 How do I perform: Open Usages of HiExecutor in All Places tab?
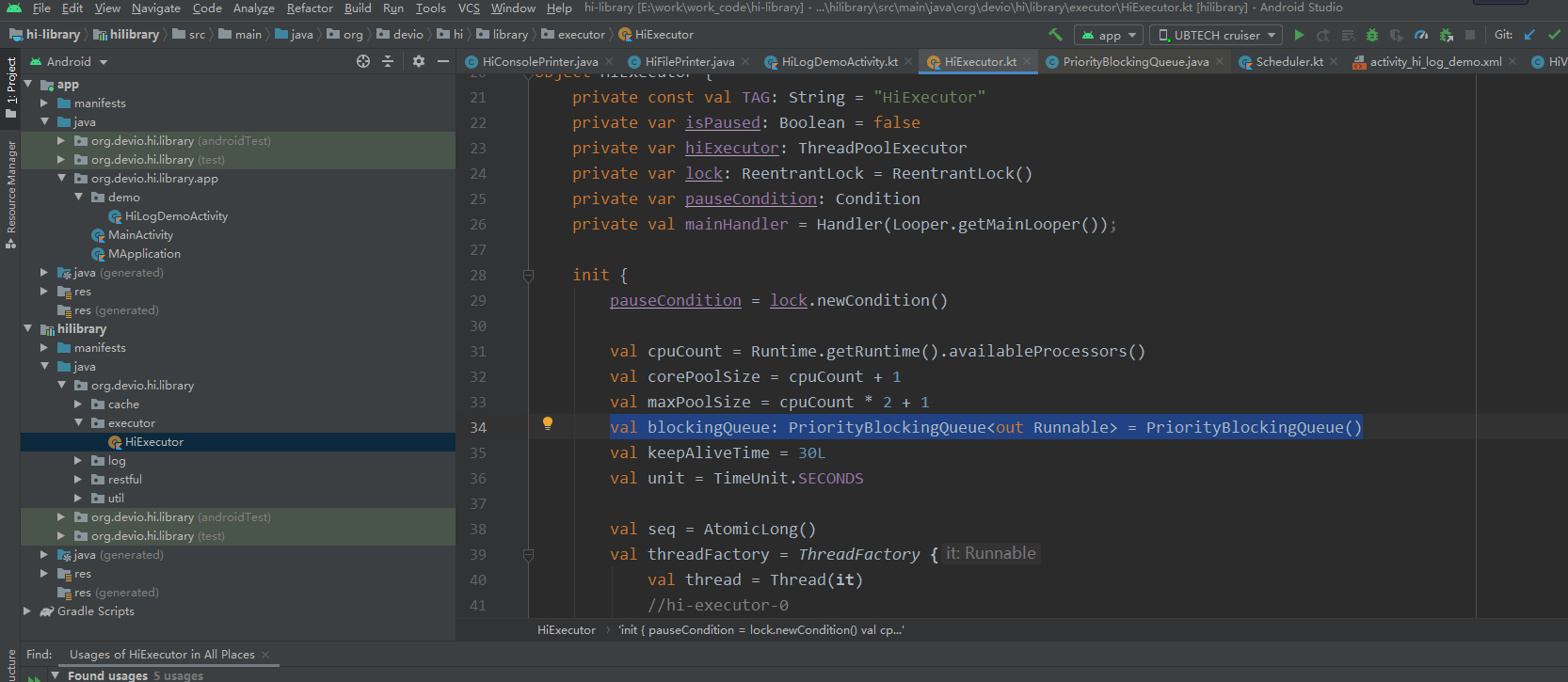pyautogui.click(x=162, y=655)
